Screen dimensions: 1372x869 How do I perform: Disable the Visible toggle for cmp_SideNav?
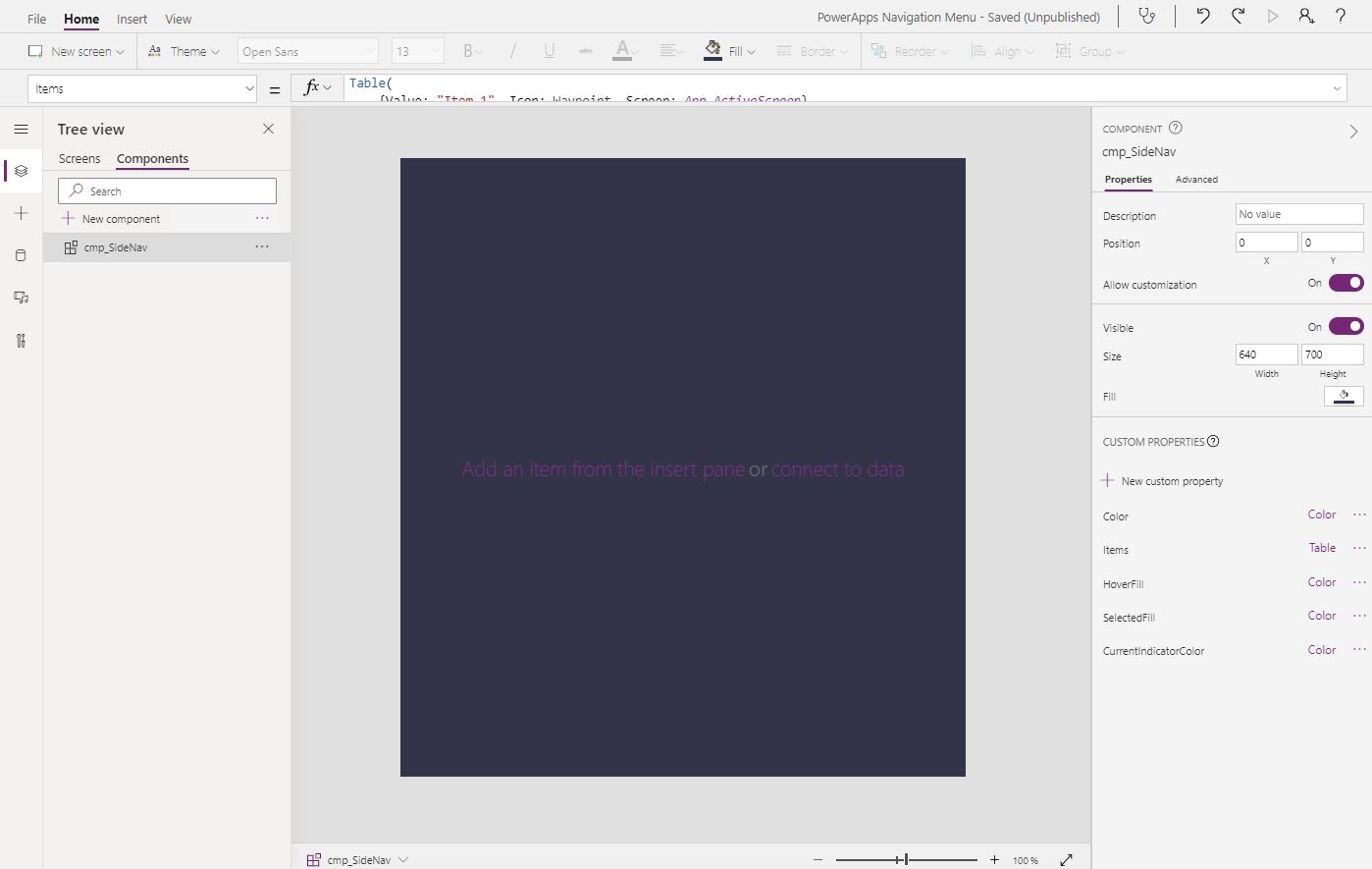click(1346, 326)
